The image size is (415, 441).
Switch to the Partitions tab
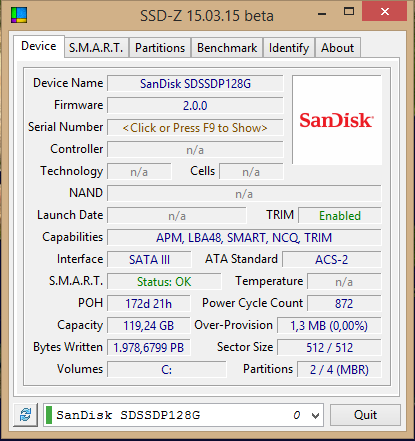(x=160, y=48)
